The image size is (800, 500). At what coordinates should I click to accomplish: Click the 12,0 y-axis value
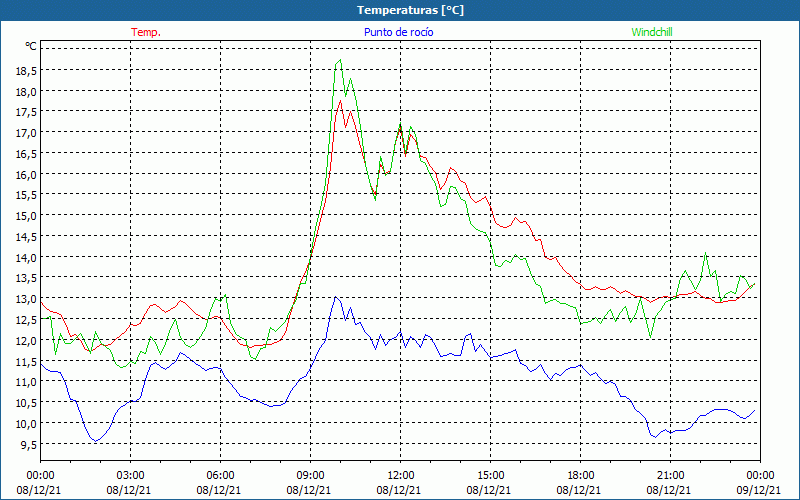[x=27, y=340]
